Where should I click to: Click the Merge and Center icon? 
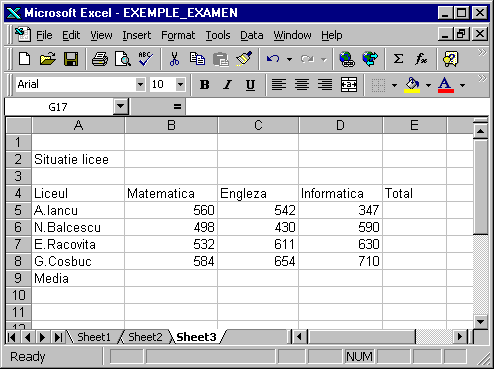click(x=349, y=85)
